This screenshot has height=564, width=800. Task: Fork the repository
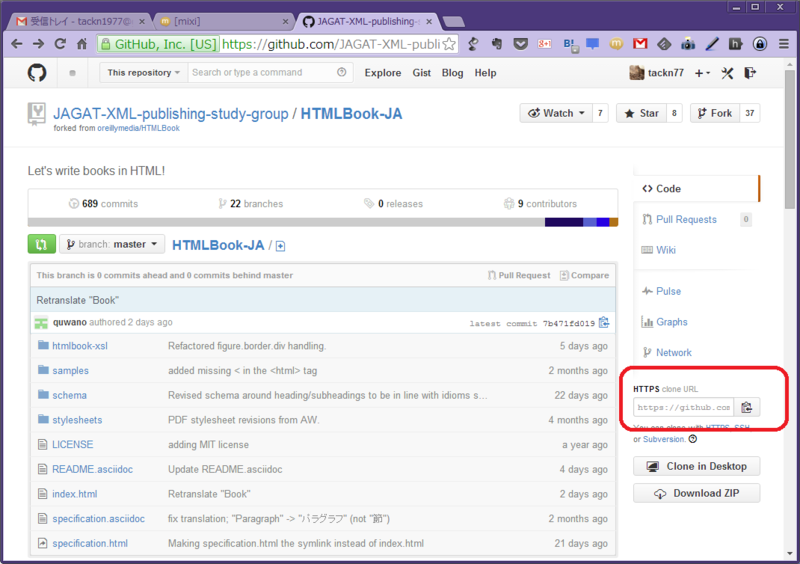(x=714, y=113)
